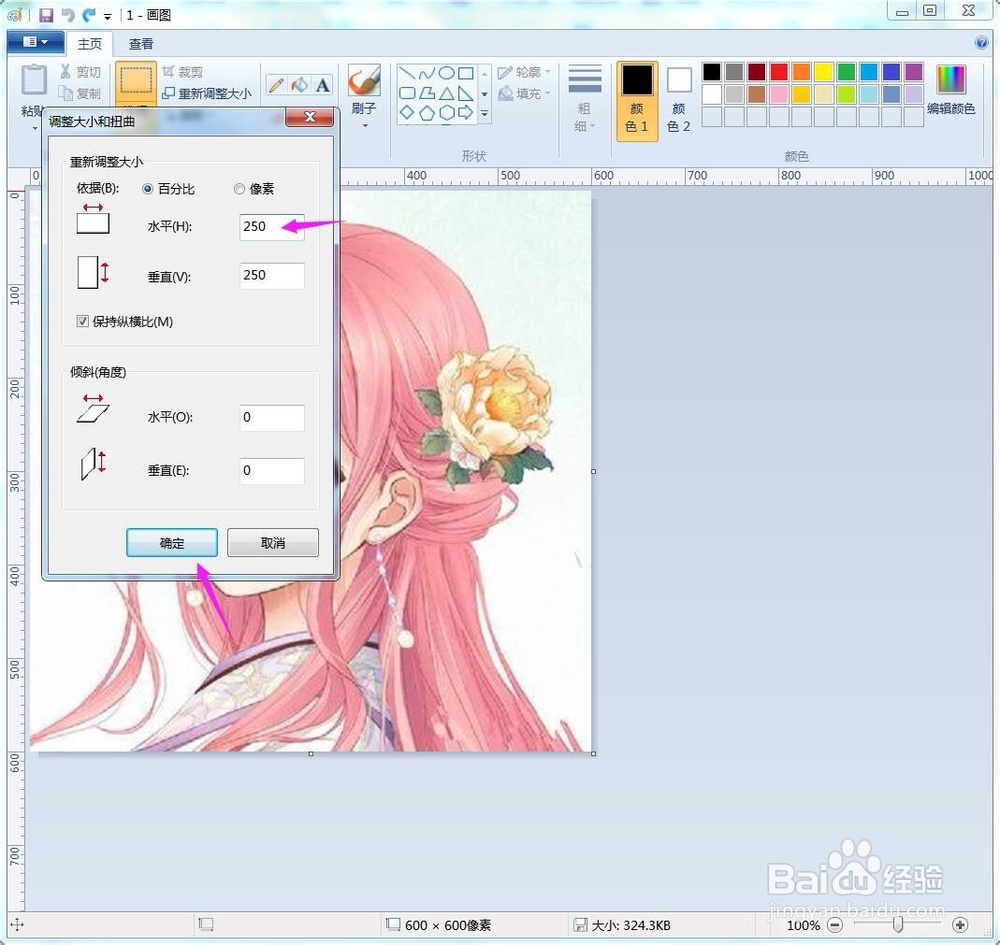Viewport: 1000px width, 945px height.
Task: Expand the quick access toolbar customize arrow
Action: (107, 15)
